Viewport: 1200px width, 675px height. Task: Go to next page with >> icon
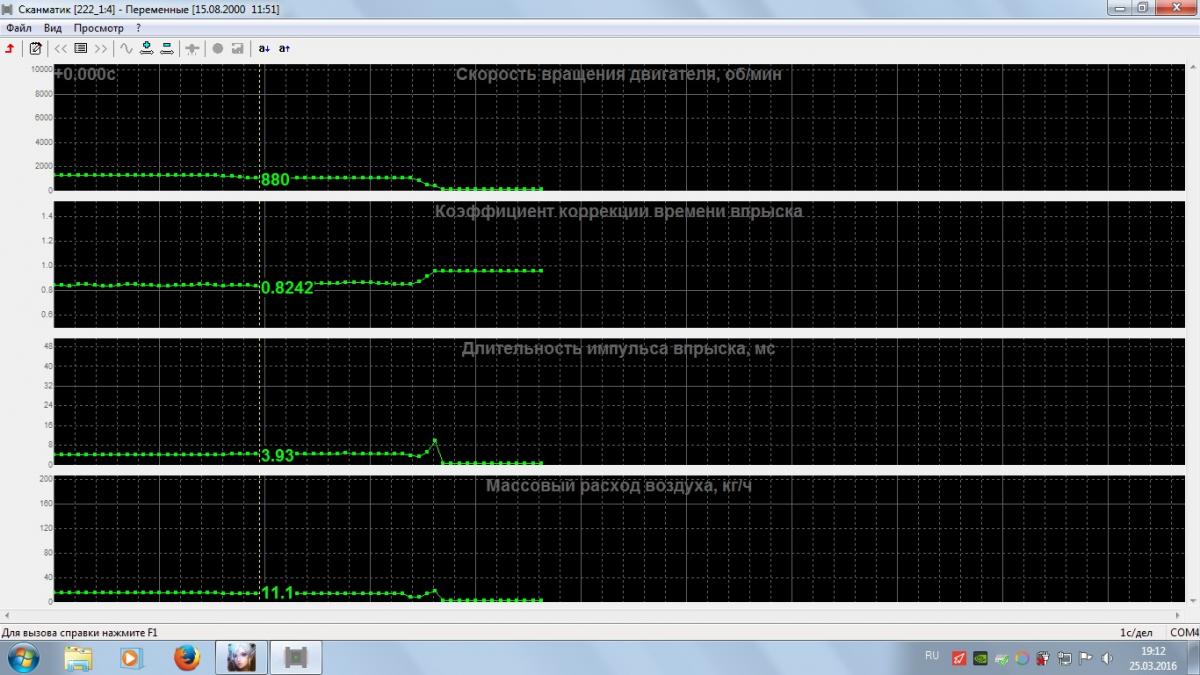point(101,48)
